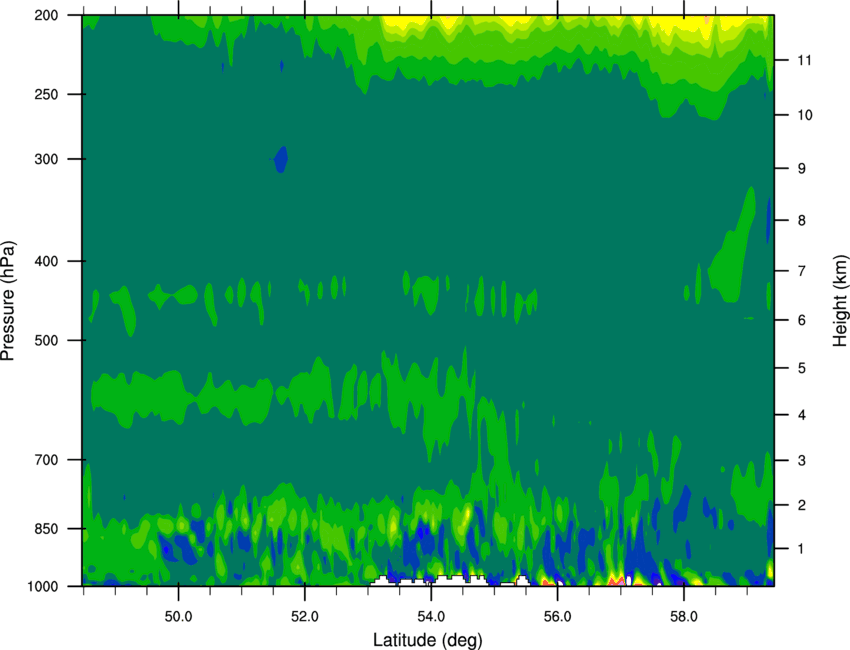Pick the 10 km height label
This screenshot has width=850, height=650.
805,115
